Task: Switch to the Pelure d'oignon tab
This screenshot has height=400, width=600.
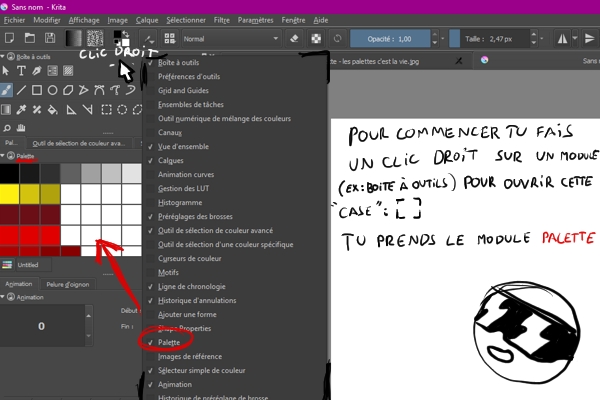Action: pos(68,284)
